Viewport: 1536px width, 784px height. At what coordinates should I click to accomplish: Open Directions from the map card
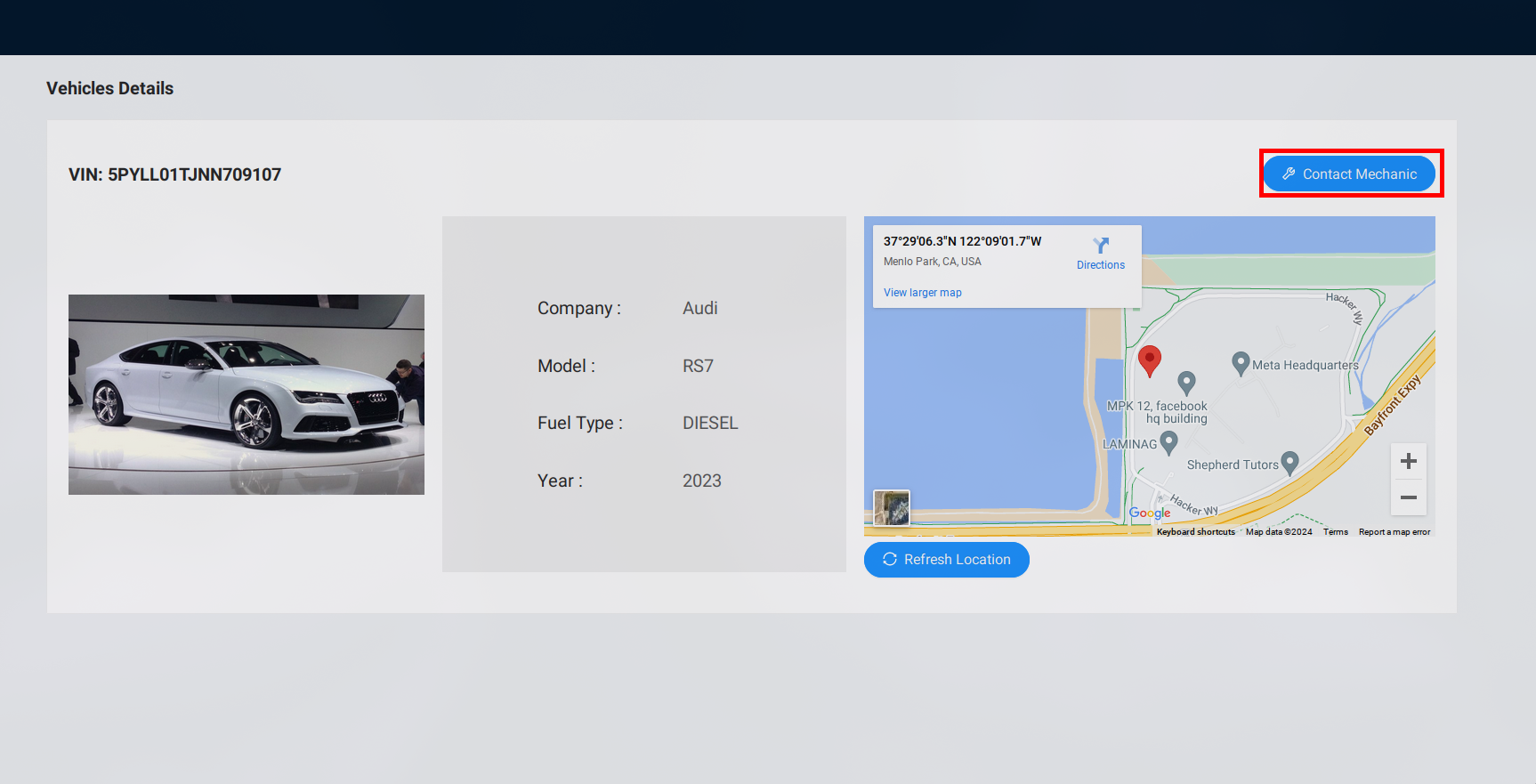pyautogui.click(x=1100, y=254)
